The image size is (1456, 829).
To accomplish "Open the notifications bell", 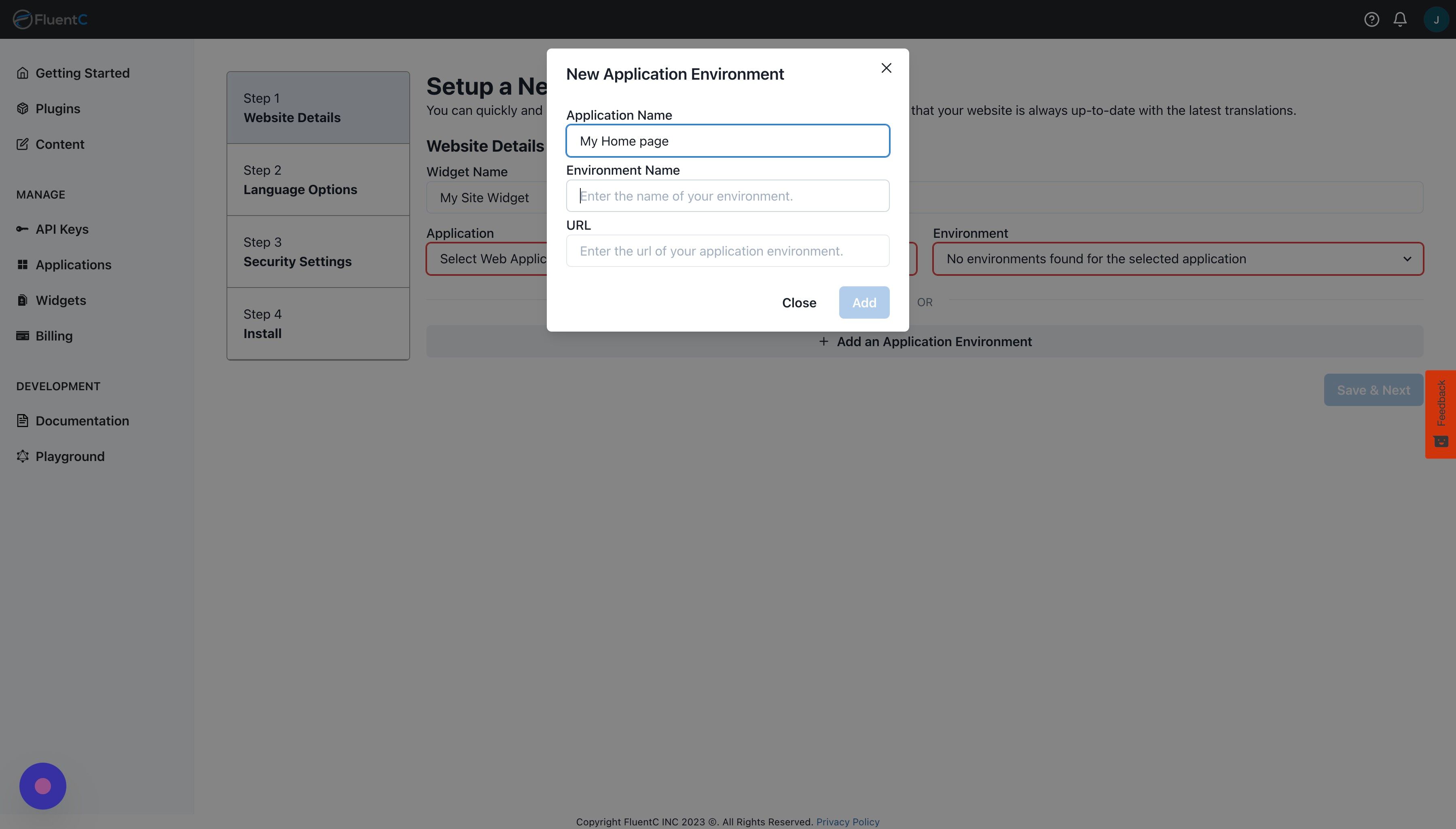I will tap(1400, 19).
